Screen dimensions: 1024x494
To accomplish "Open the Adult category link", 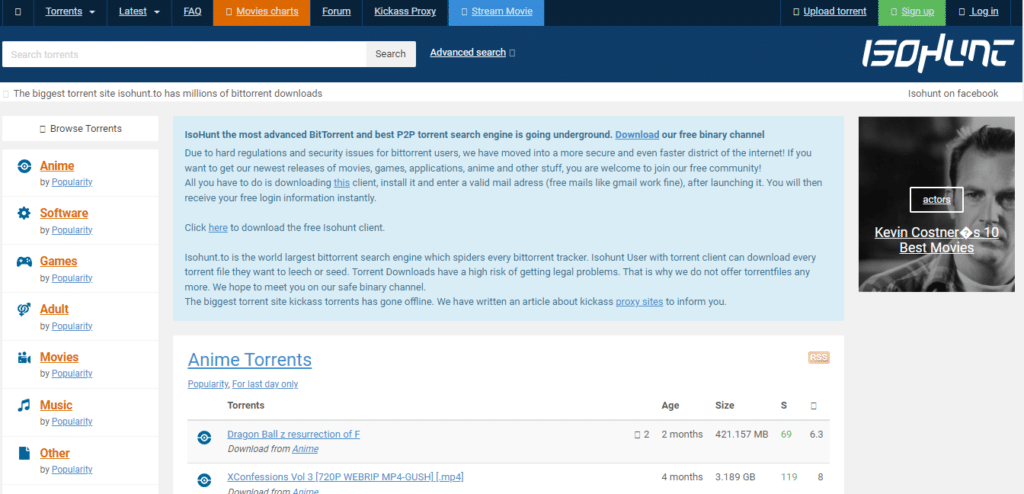I will [54, 309].
